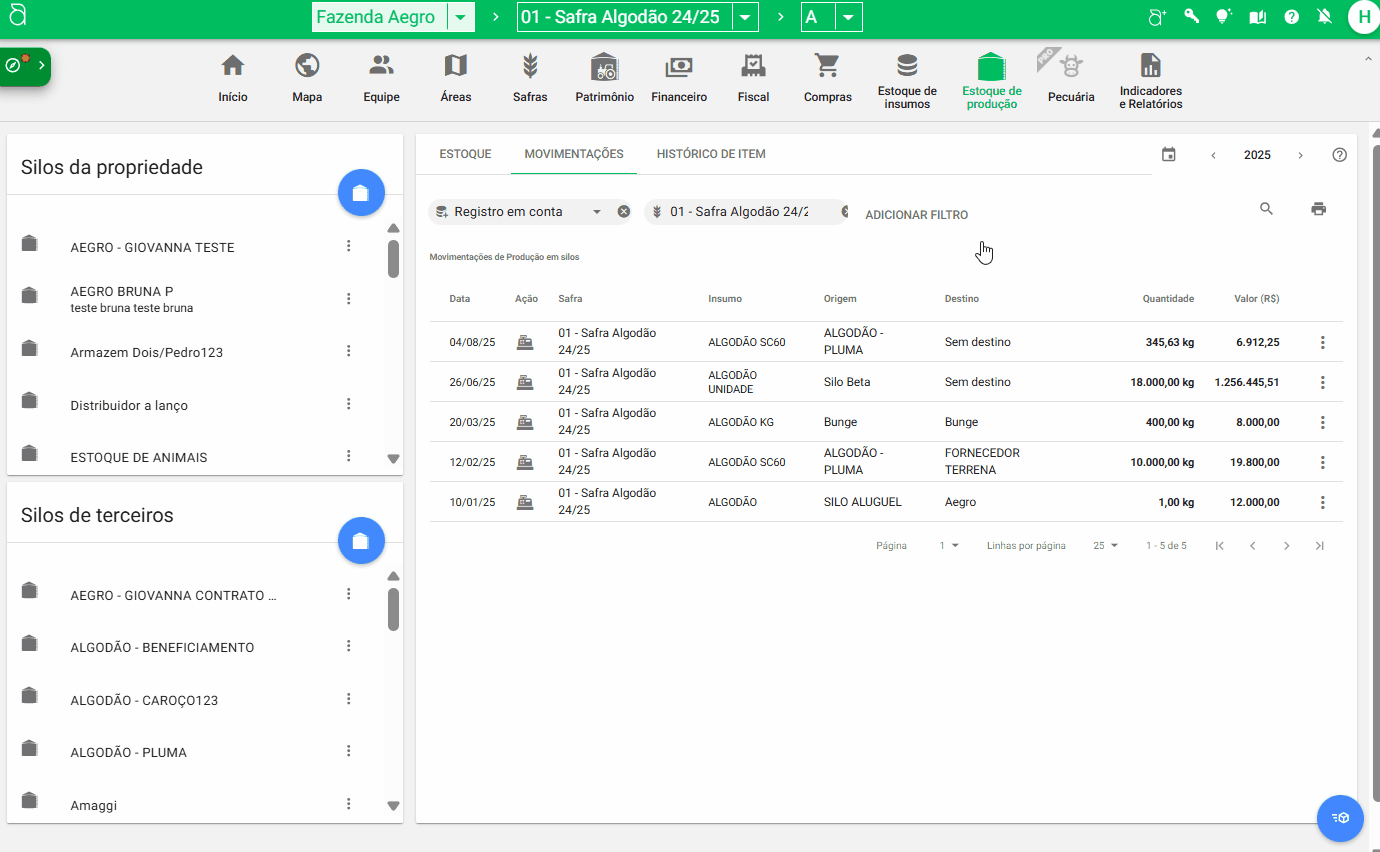Change rows per page dropdown 25
The height and width of the screenshot is (852, 1380).
tap(1105, 546)
